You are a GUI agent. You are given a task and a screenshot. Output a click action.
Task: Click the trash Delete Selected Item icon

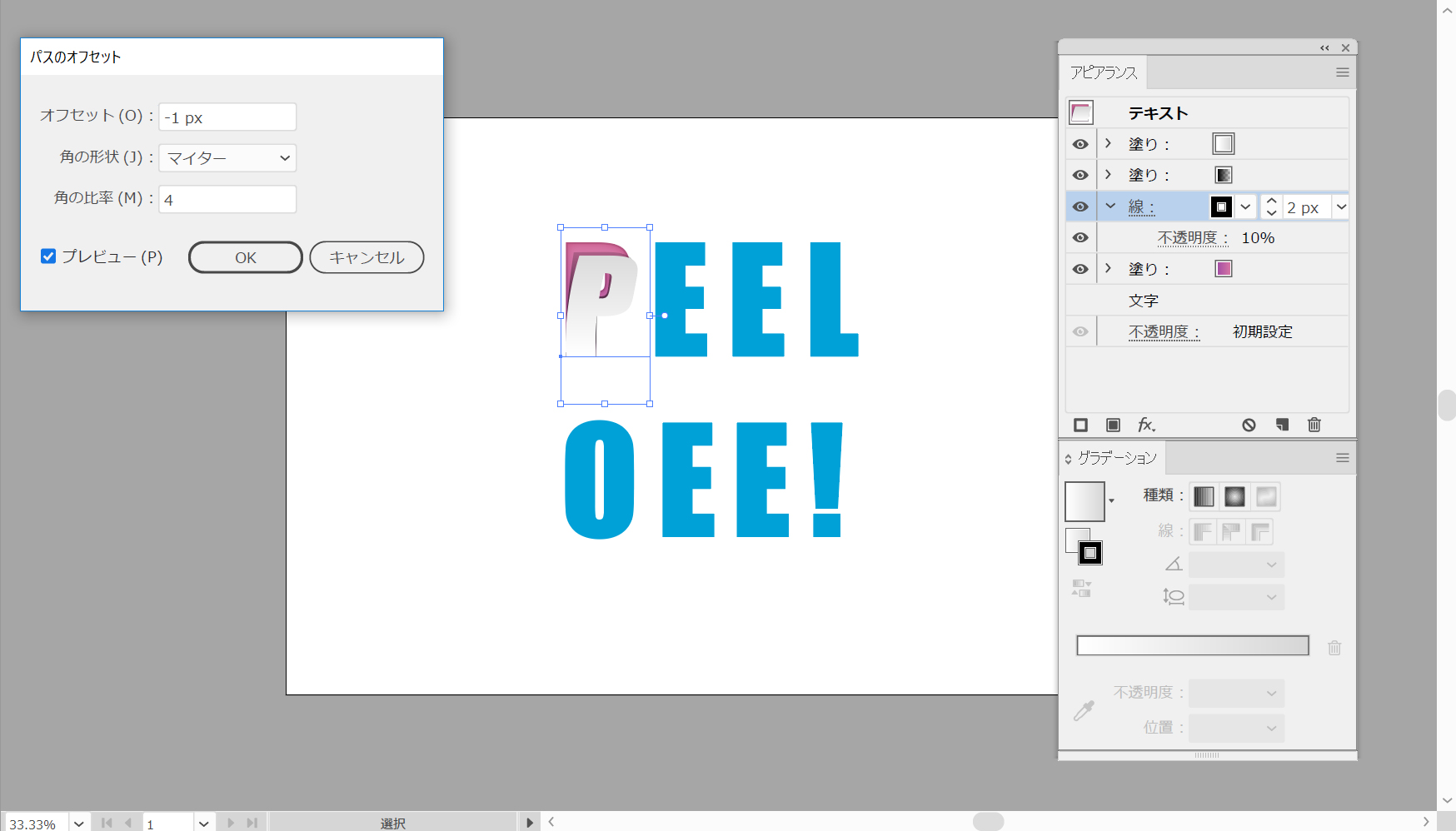pos(1314,425)
